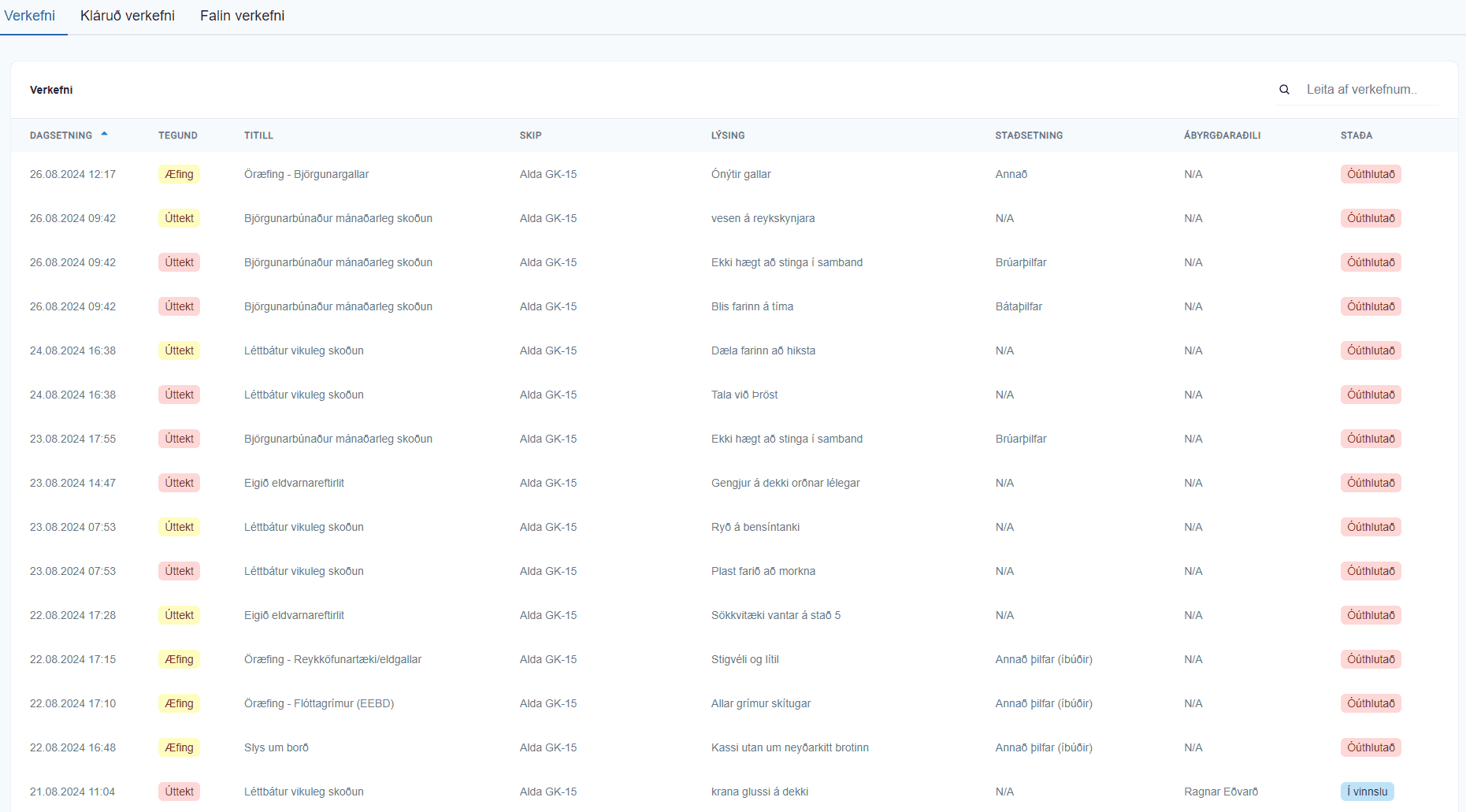Sort the table by LÝSING column
Image resolution: width=1466 pixels, height=812 pixels.
[727, 135]
